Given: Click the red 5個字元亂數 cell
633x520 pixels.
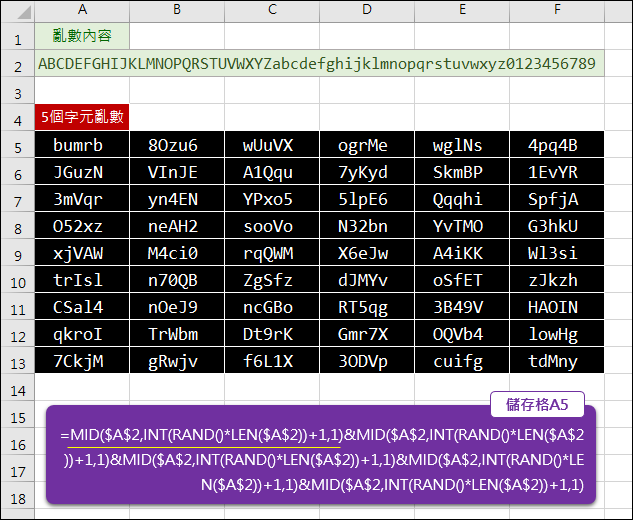Looking at the screenshot, I should [82, 117].
